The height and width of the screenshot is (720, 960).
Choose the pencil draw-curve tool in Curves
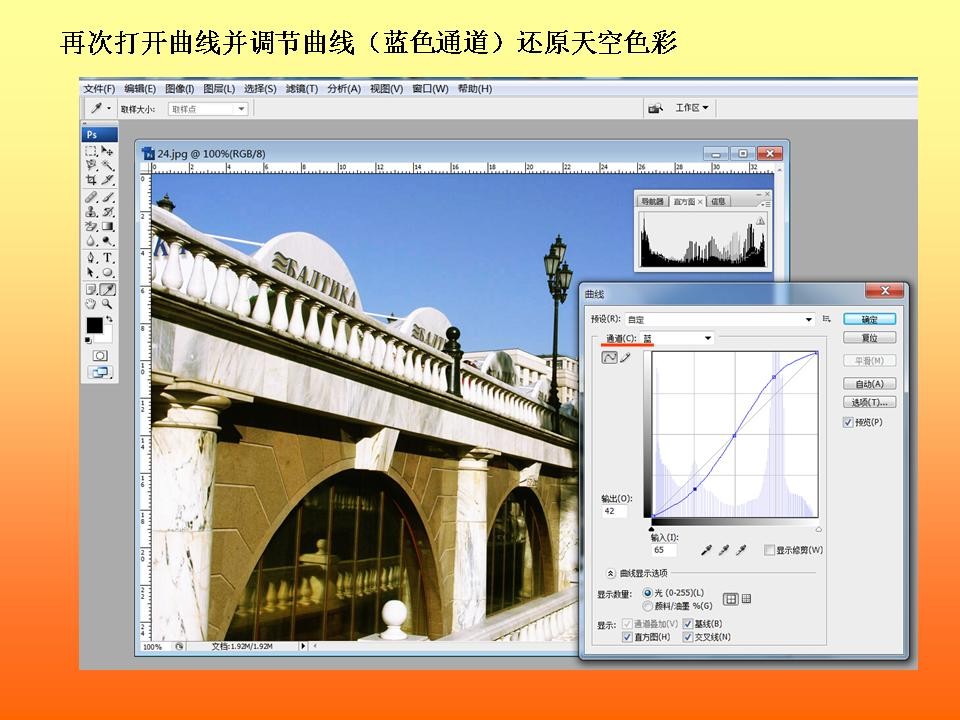(x=625, y=358)
